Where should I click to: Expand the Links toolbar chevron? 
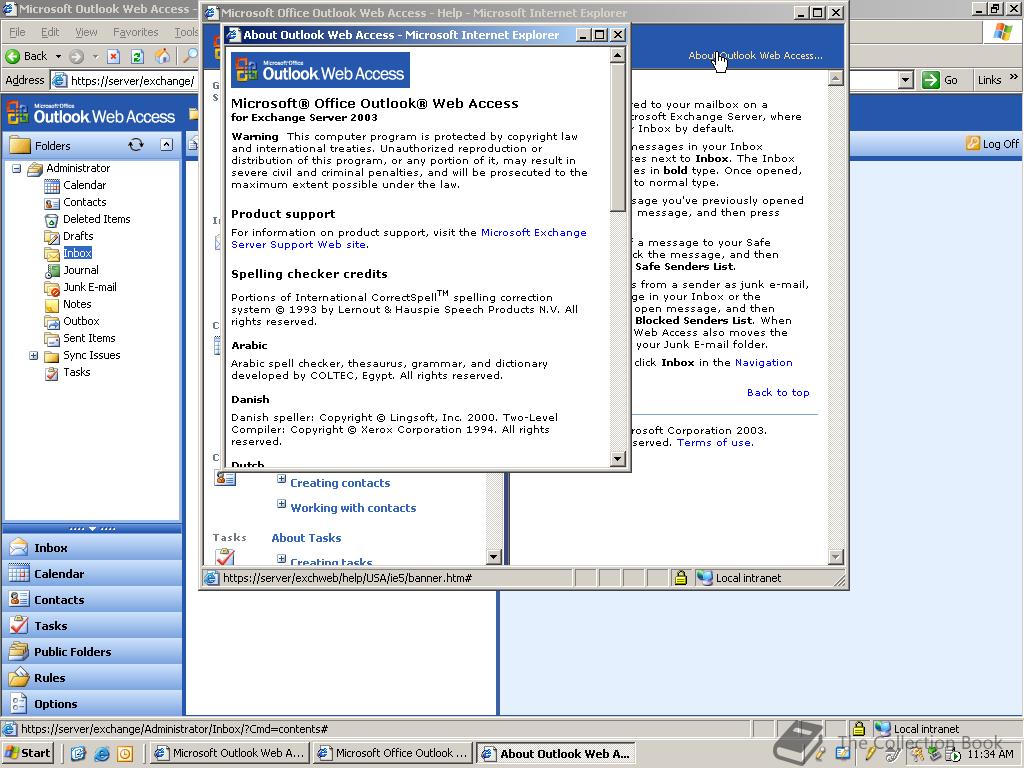point(1014,77)
